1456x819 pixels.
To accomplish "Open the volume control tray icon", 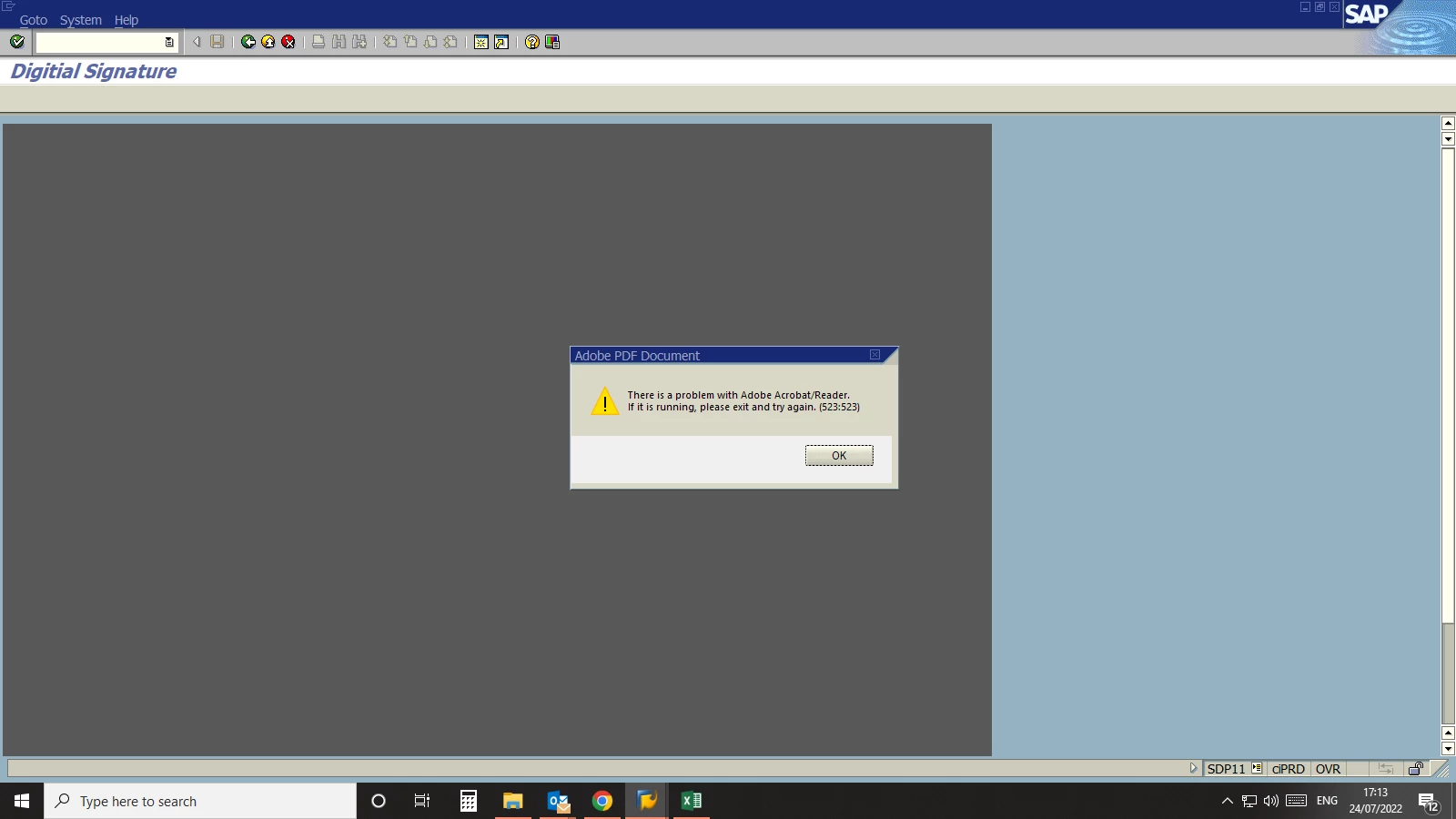I will [1271, 801].
